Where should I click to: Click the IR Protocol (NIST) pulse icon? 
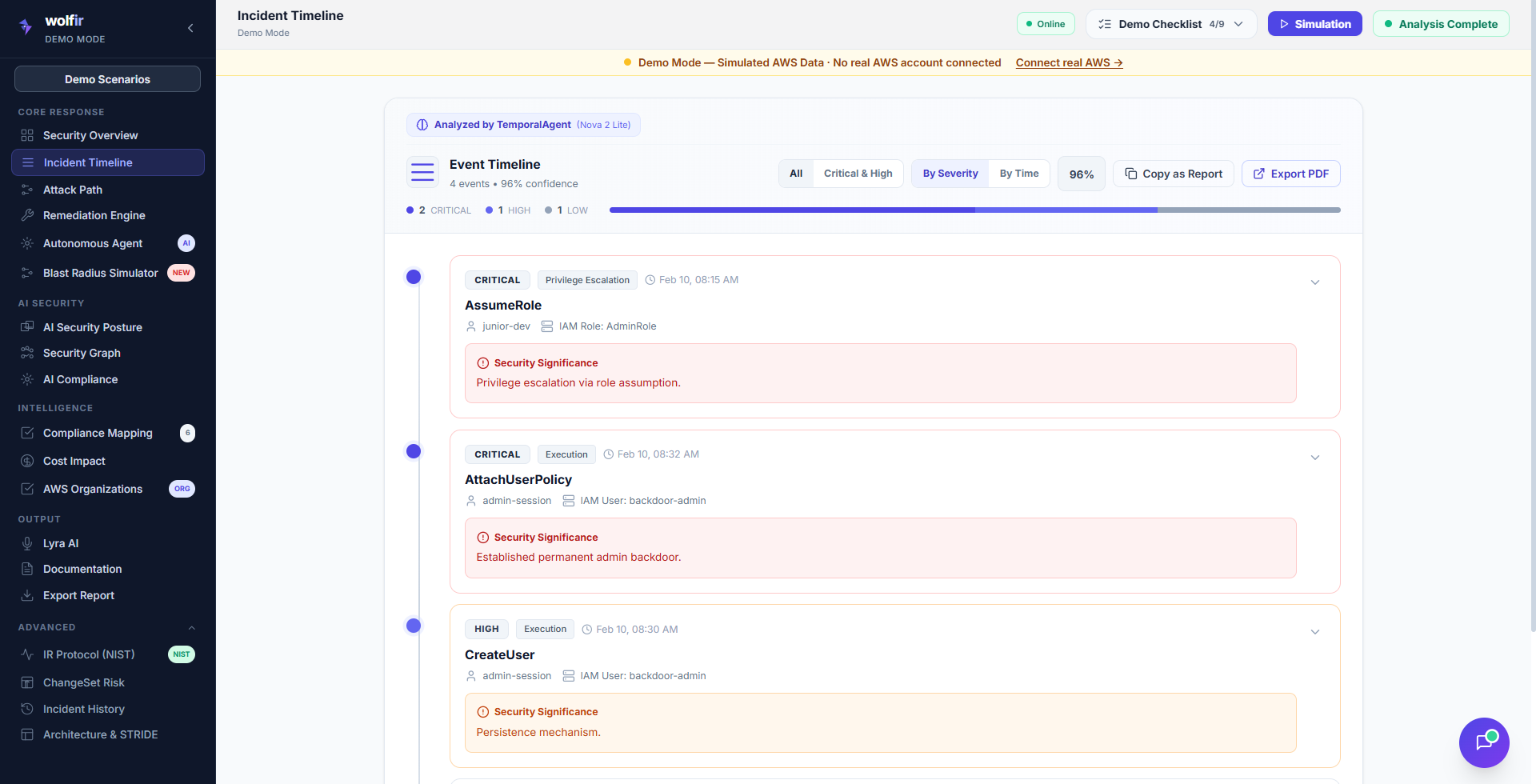click(27, 654)
